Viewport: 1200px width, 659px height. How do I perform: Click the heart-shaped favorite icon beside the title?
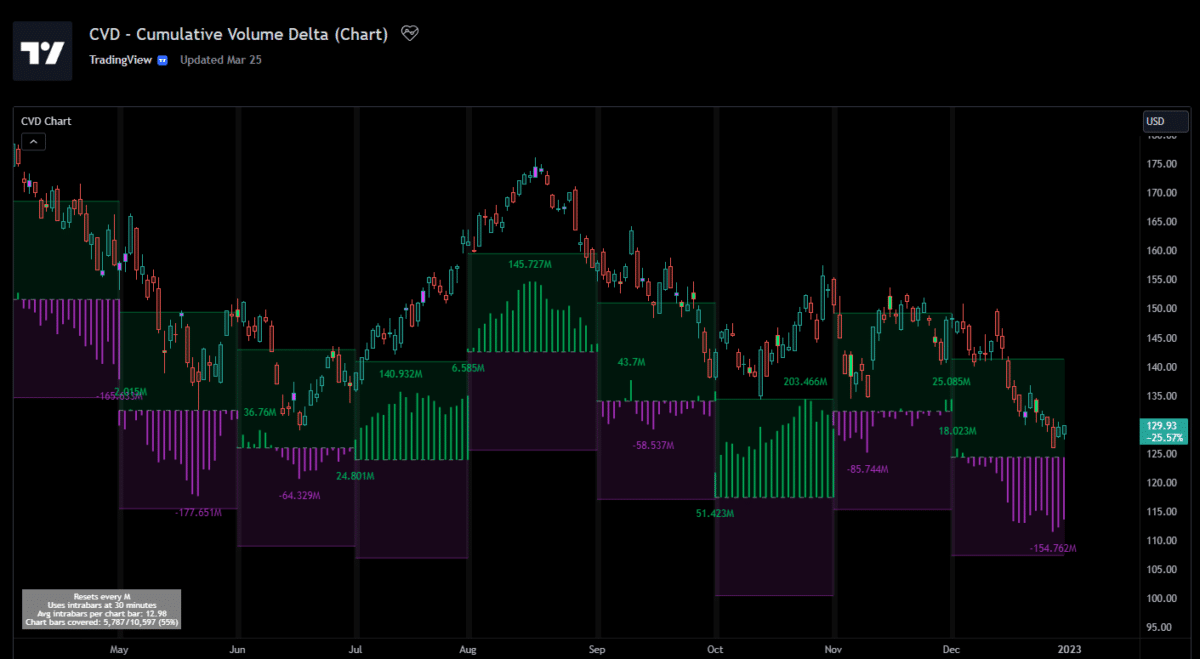[x=409, y=32]
